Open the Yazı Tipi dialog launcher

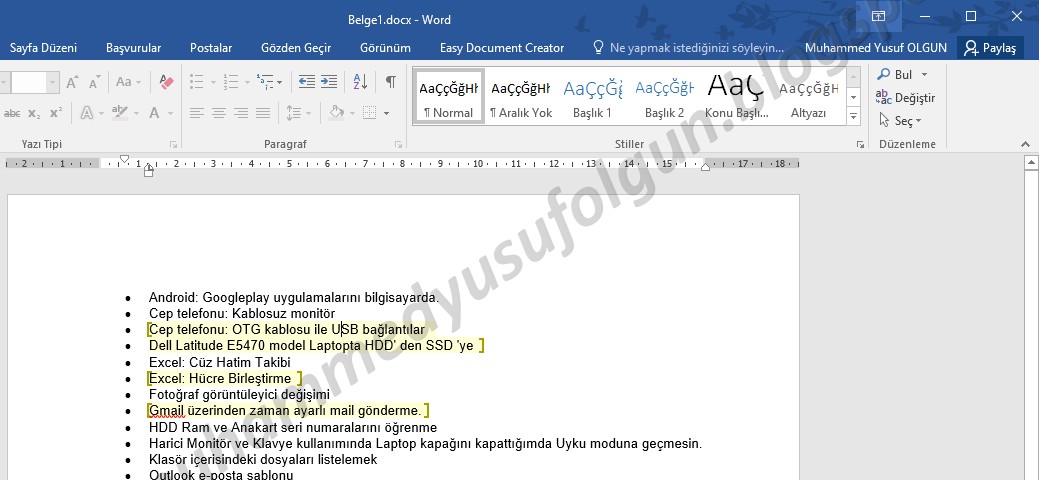pyautogui.click(x=173, y=144)
